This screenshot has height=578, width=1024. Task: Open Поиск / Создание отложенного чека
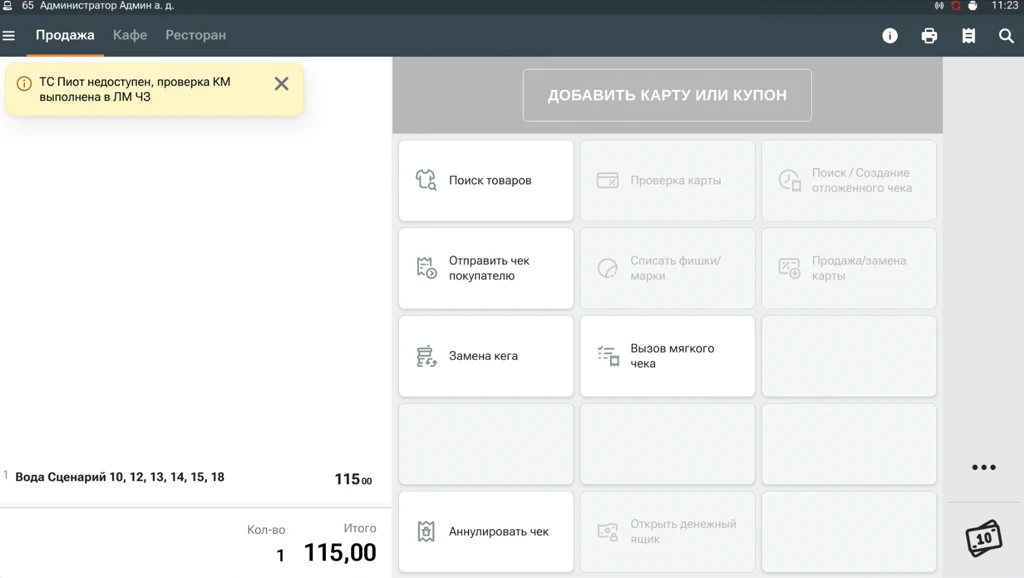(x=848, y=180)
